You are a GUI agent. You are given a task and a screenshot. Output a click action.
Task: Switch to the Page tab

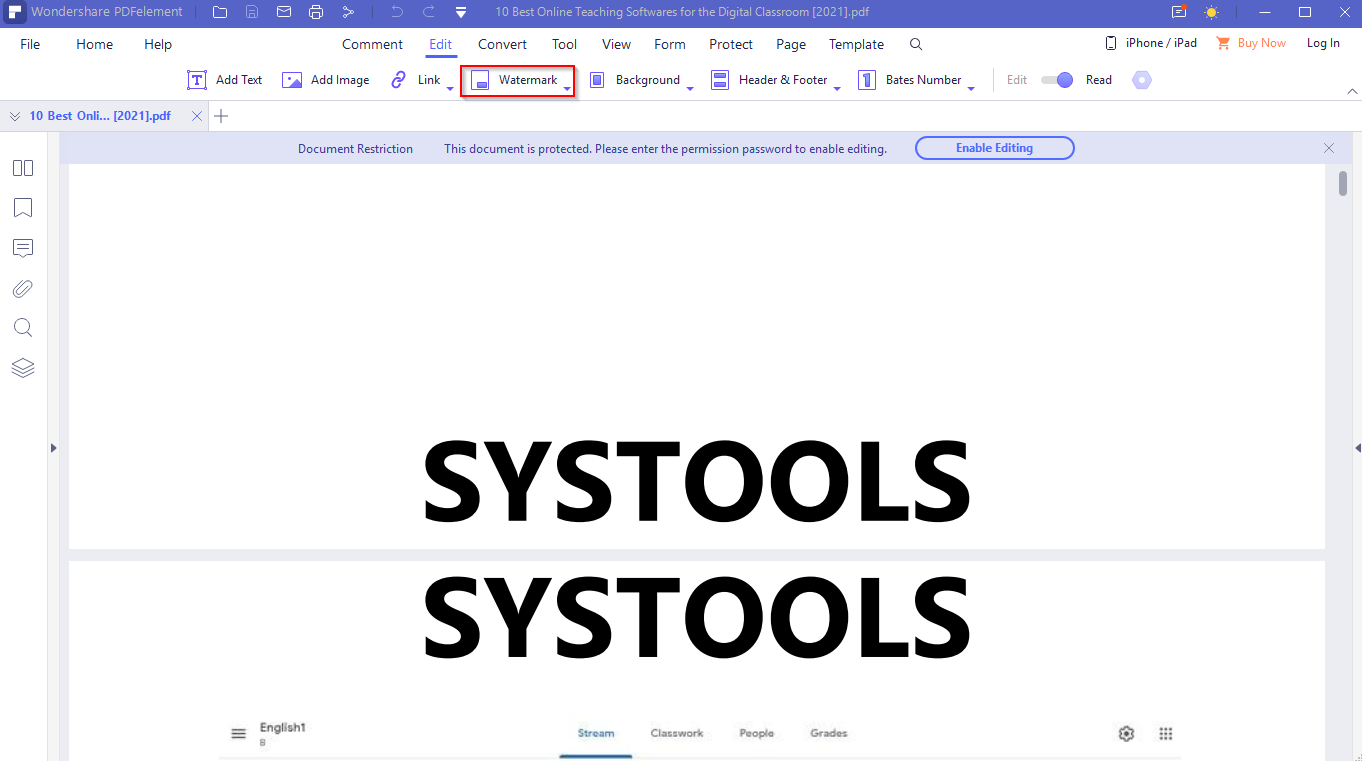(x=791, y=44)
